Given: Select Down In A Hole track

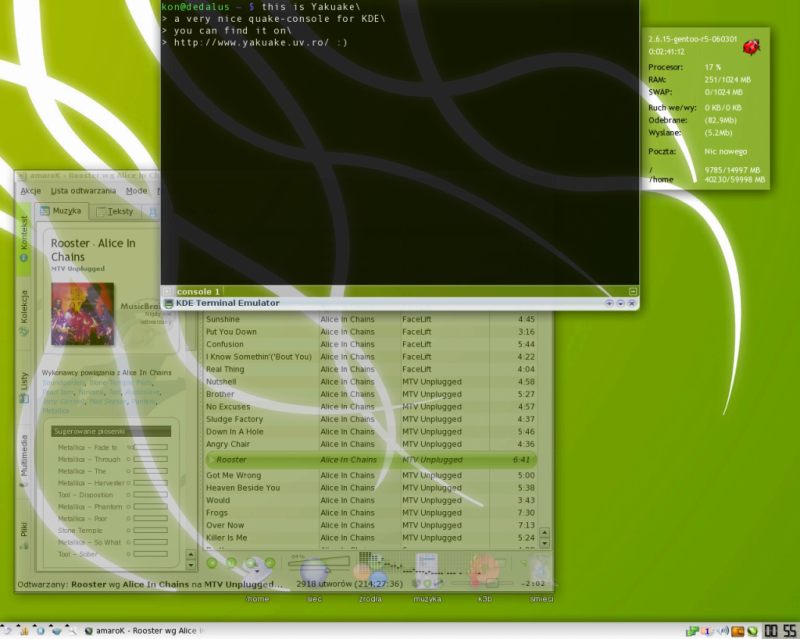Looking at the screenshot, I should click(370, 432).
